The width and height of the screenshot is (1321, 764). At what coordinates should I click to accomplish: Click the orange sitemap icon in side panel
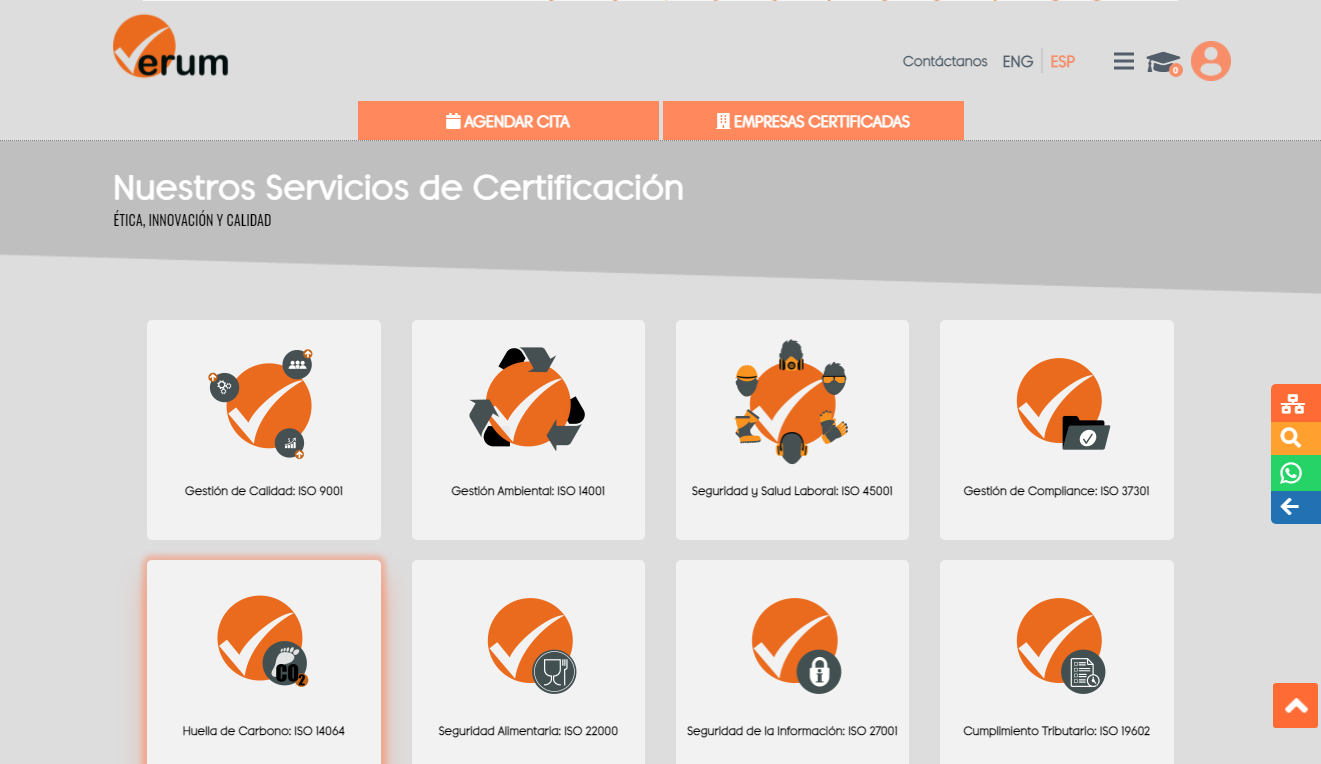pos(1294,403)
